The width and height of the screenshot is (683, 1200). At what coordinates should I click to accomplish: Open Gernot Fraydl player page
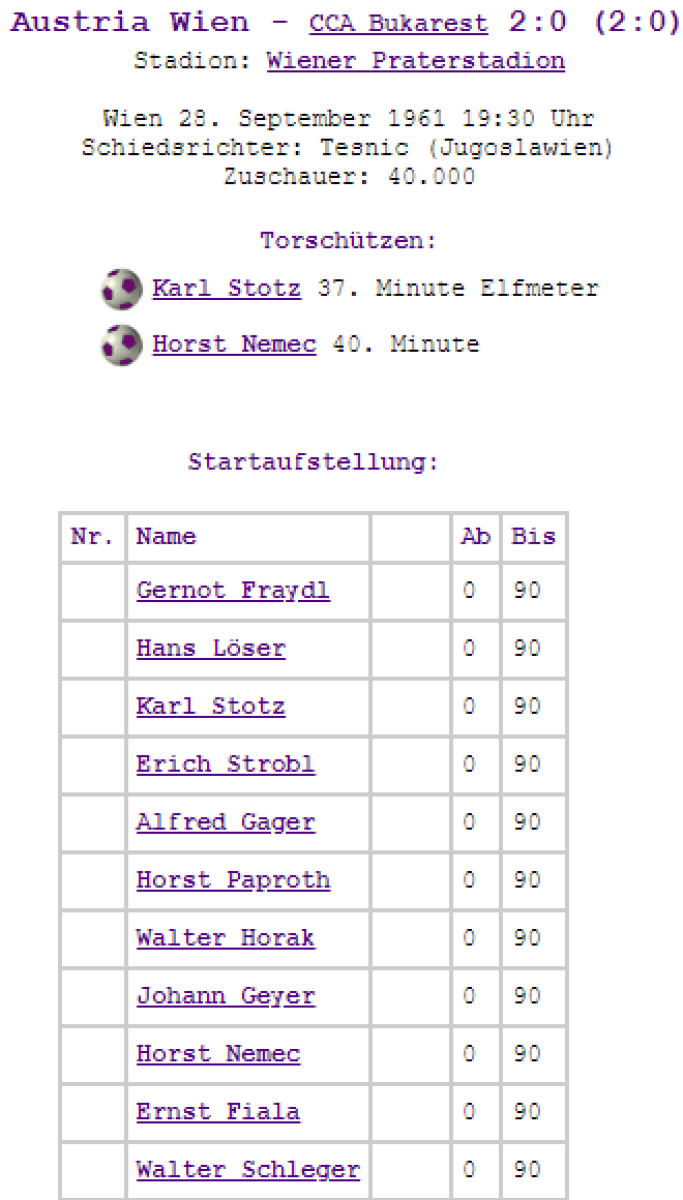(233, 591)
